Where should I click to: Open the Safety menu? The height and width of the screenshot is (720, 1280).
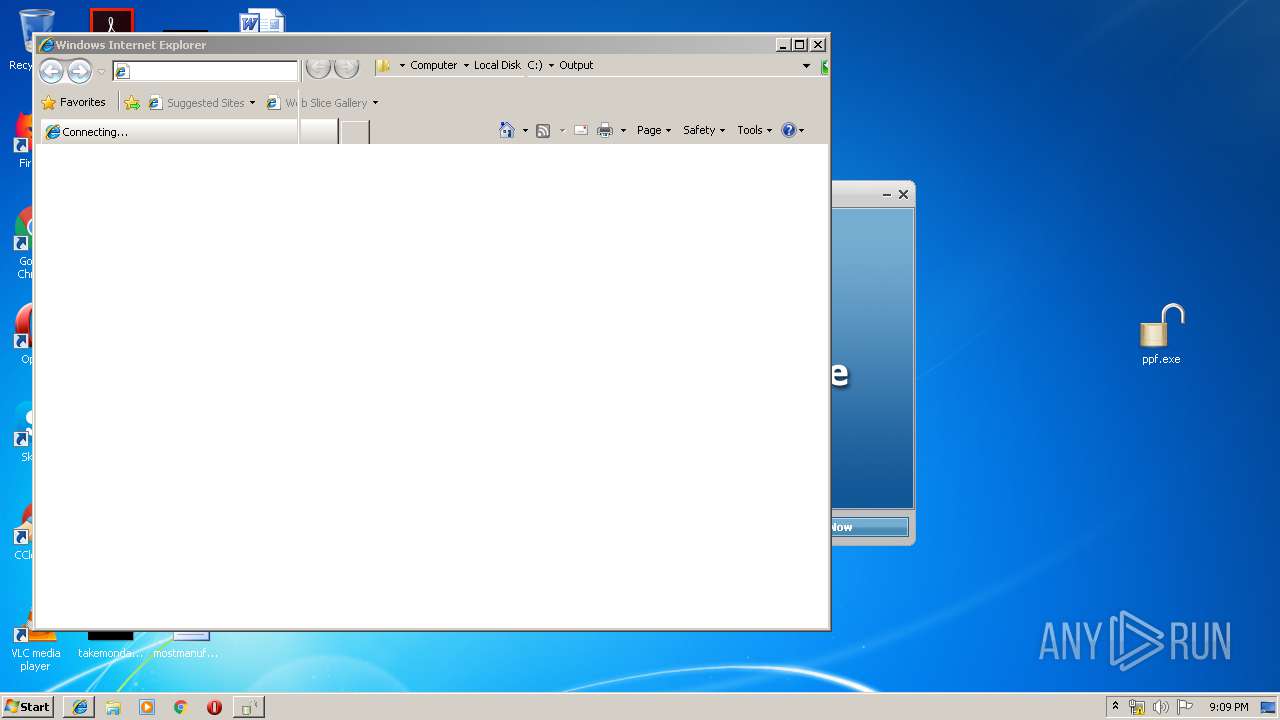click(704, 130)
